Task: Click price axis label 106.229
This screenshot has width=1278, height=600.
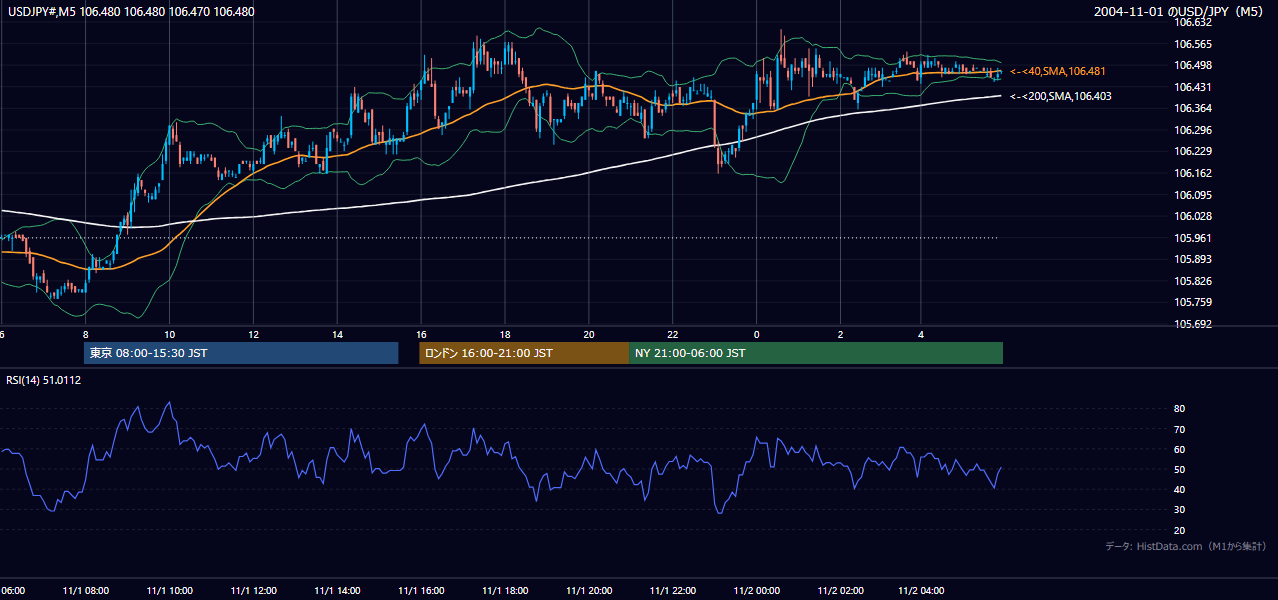Action: pos(1192,151)
